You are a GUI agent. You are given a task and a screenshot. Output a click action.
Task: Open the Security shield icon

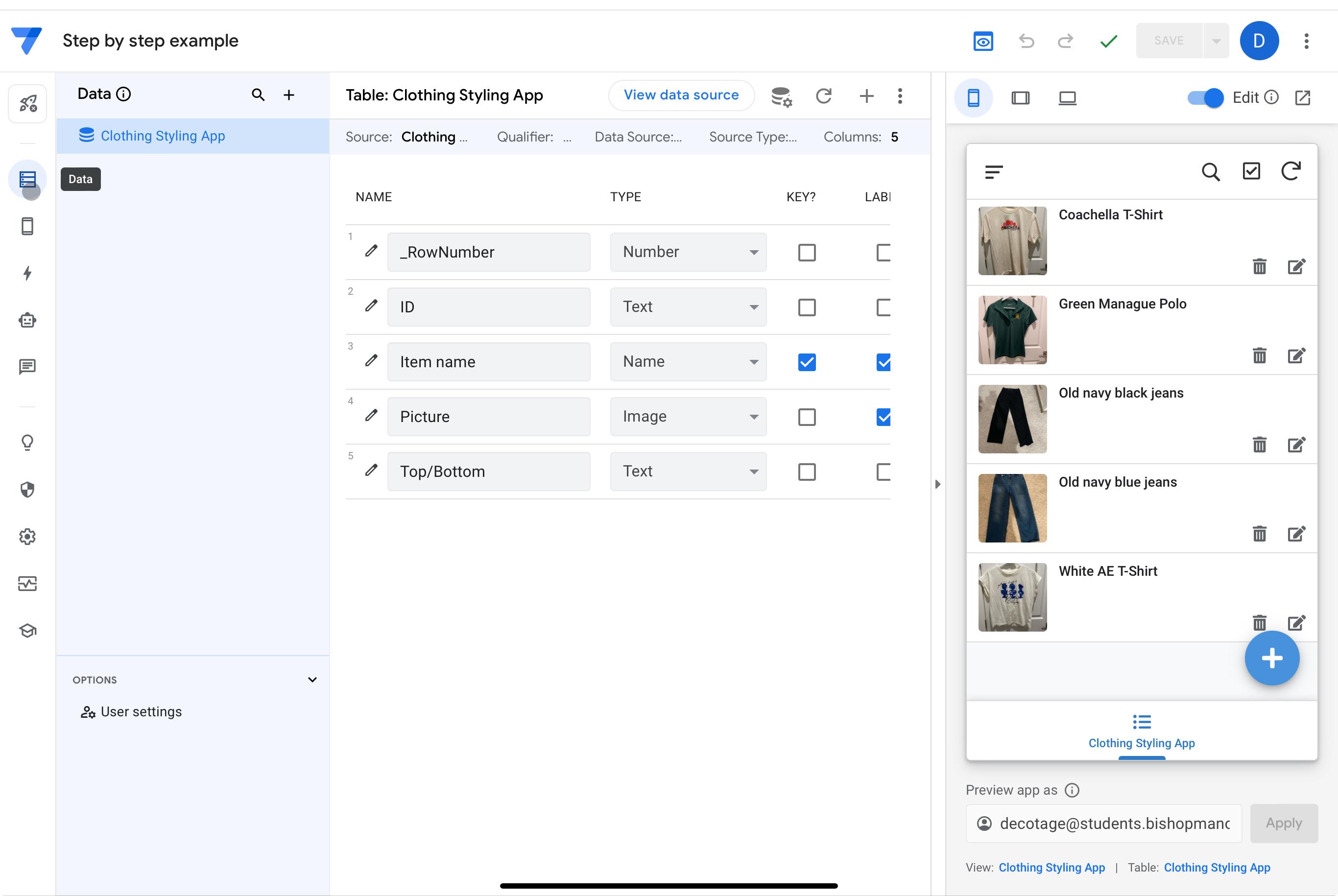pyautogui.click(x=27, y=490)
